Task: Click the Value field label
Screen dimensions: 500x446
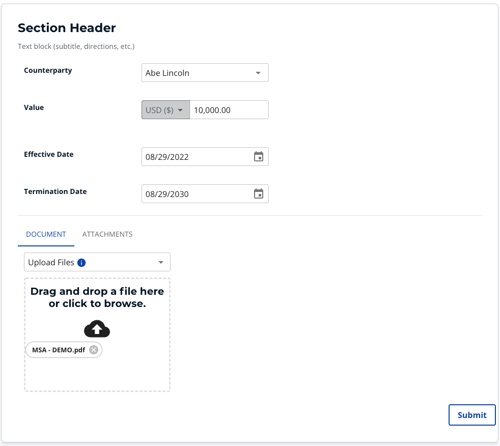Action: [x=34, y=107]
